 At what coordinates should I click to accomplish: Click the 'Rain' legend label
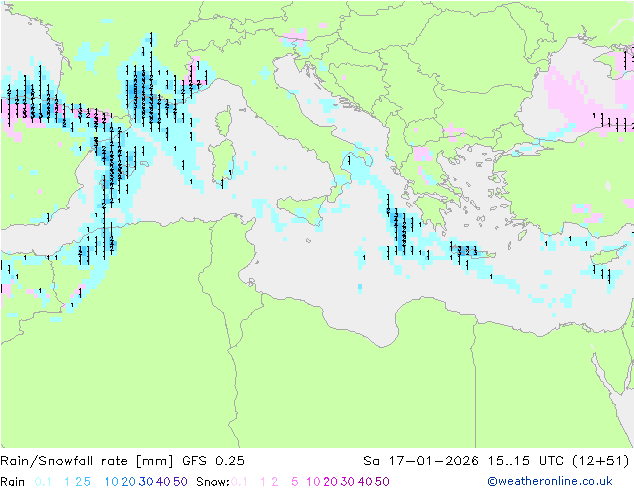pyautogui.click(x=13, y=482)
